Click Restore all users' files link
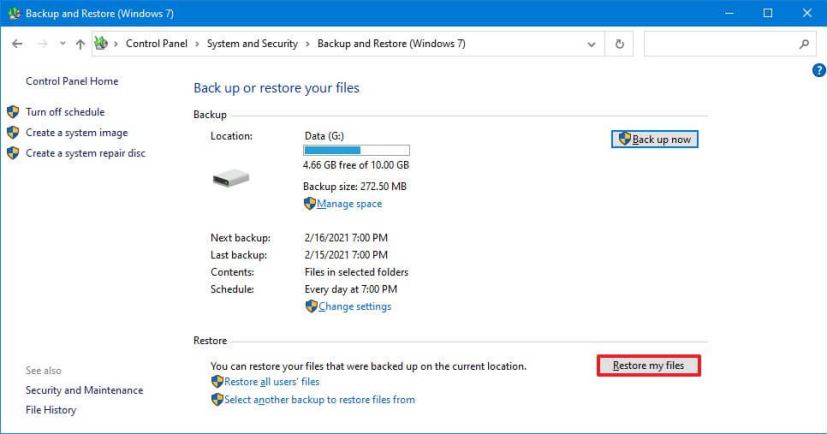The image size is (827, 434). tap(272, 382)
